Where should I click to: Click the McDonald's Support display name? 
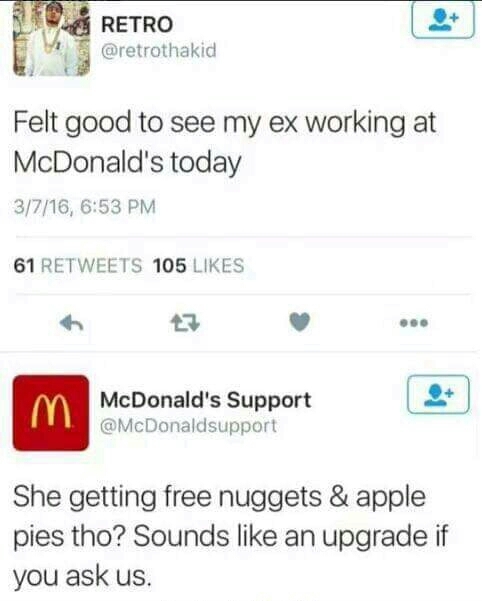[x=205, y=400]
